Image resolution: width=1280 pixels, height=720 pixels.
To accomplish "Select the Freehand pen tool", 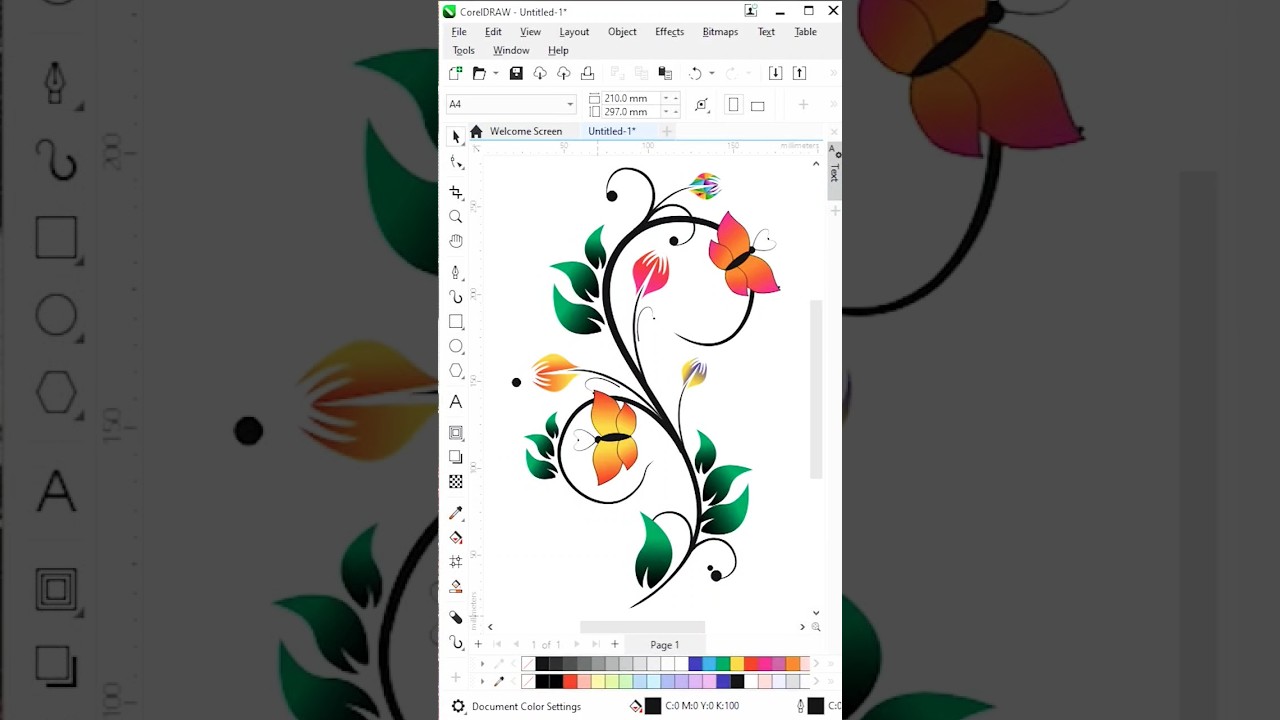I will 456,272.
